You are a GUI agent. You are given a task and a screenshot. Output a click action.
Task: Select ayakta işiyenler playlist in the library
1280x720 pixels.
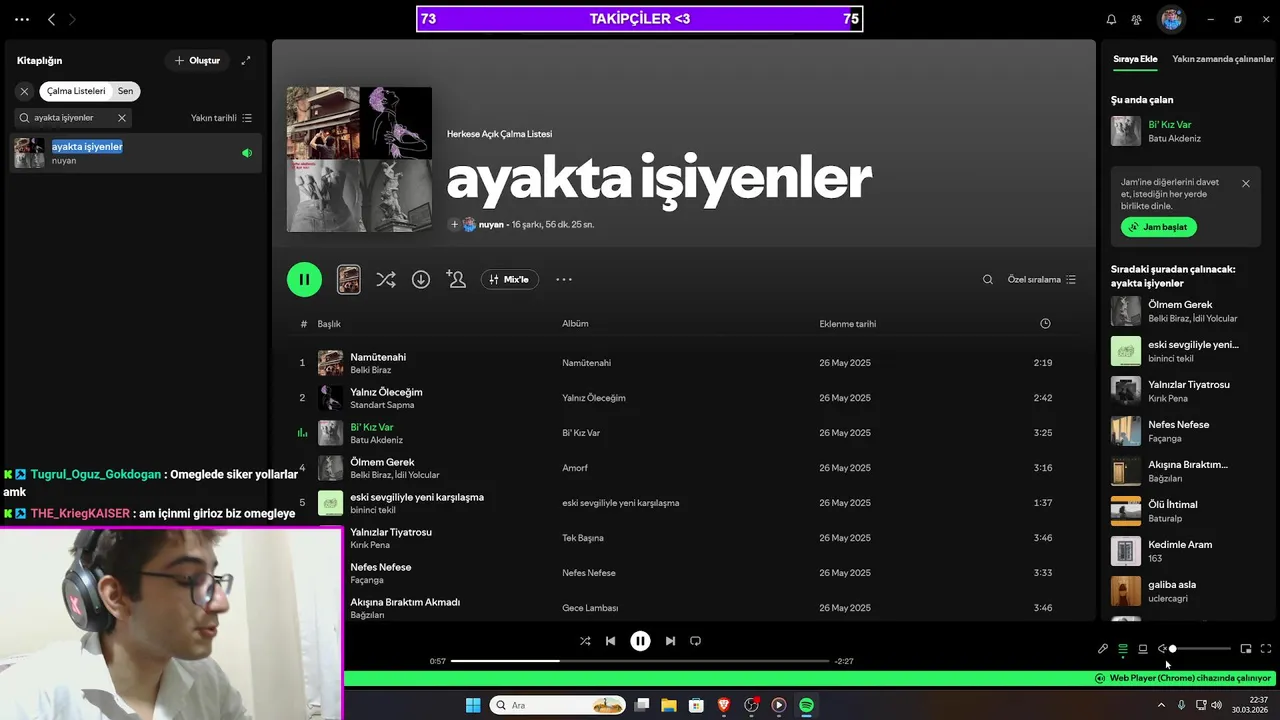[135, 153]
